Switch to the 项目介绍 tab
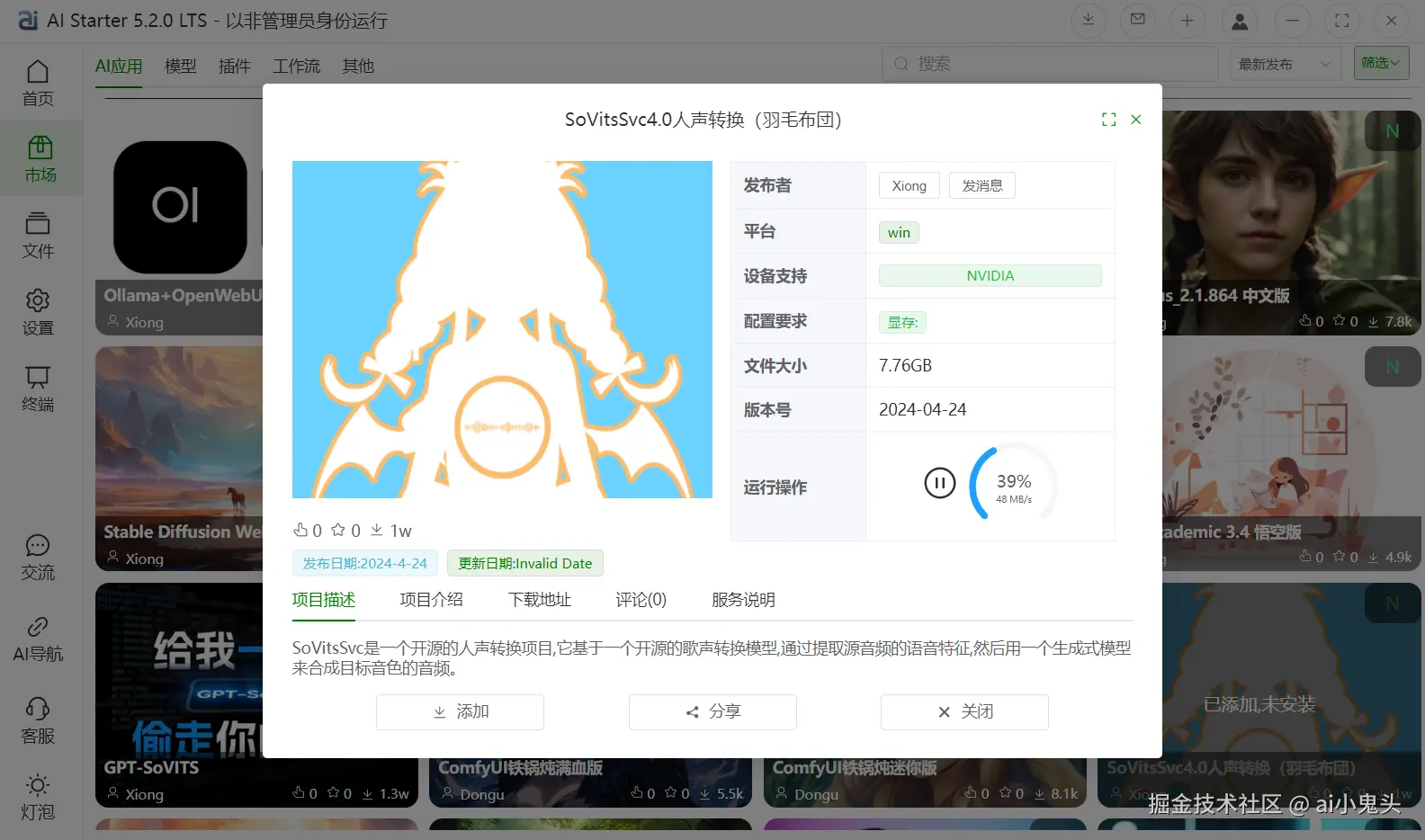Viewport: 1425px width, 840px height. click(x=432, y=600)
